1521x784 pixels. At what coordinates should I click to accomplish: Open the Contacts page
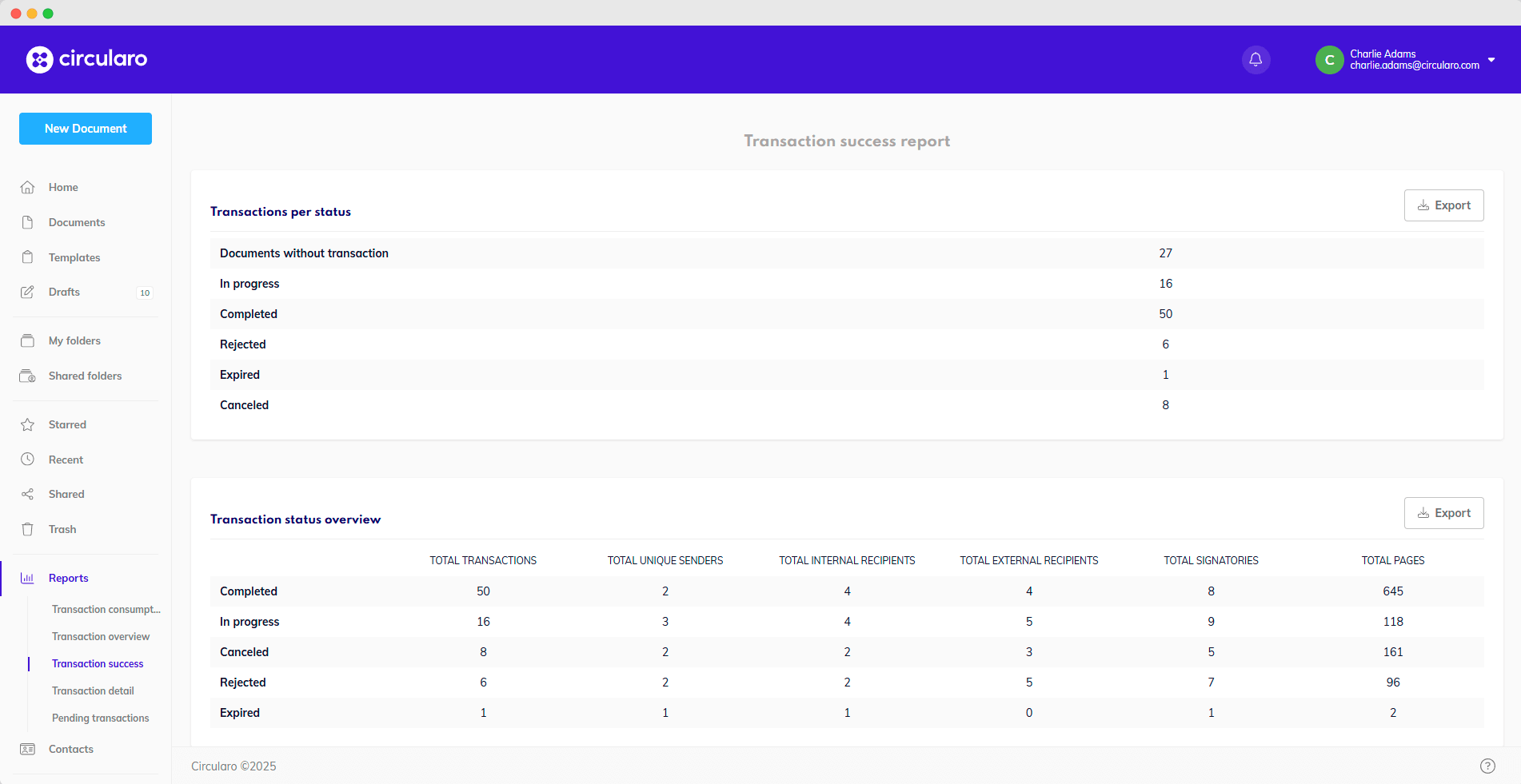(x=70, y=749)
